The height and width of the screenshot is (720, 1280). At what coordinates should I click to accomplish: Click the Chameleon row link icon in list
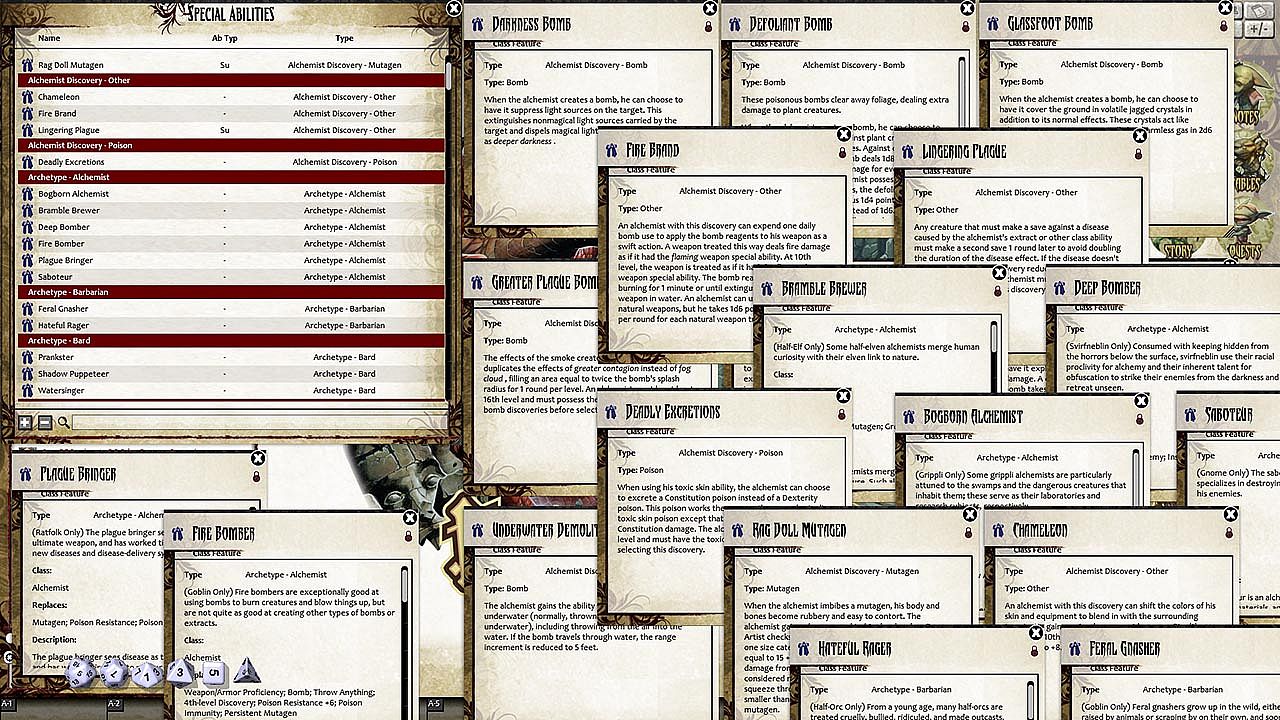[x=28, y=97]
